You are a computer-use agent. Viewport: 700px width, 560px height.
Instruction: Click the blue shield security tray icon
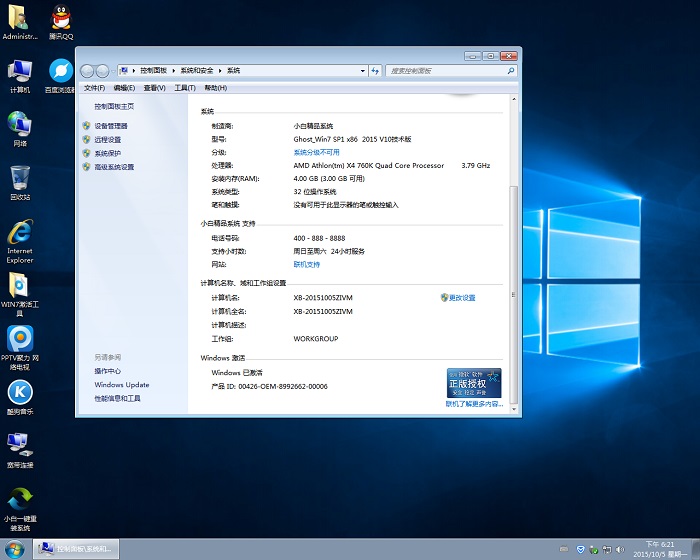[x=580, y=549]
